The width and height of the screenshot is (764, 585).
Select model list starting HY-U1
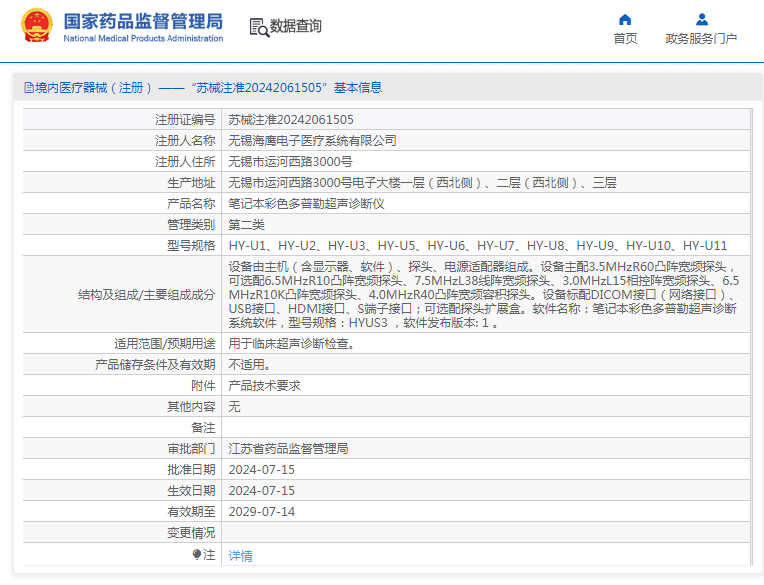478,245
